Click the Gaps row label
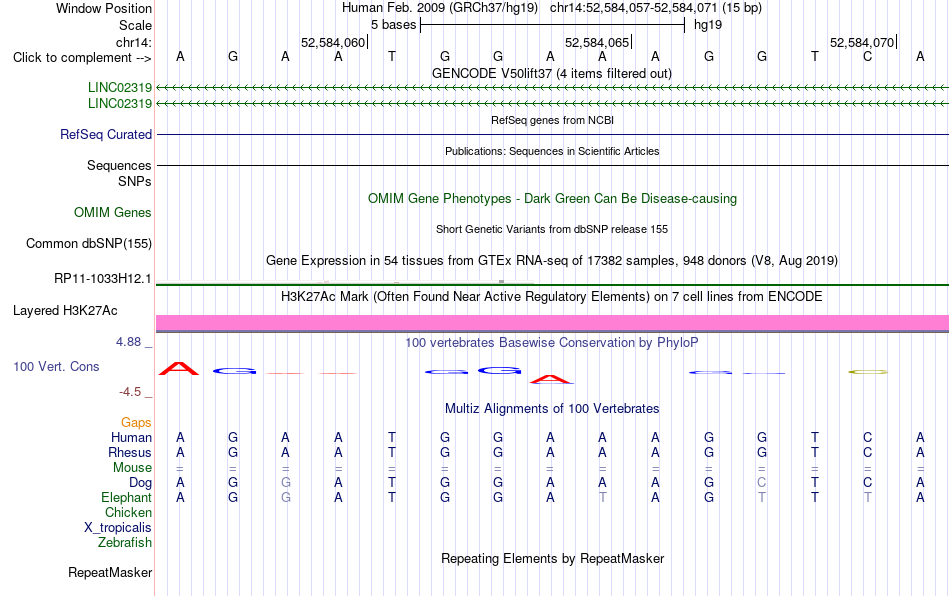This screenshot has height=596, width=950. coord(136,422)
